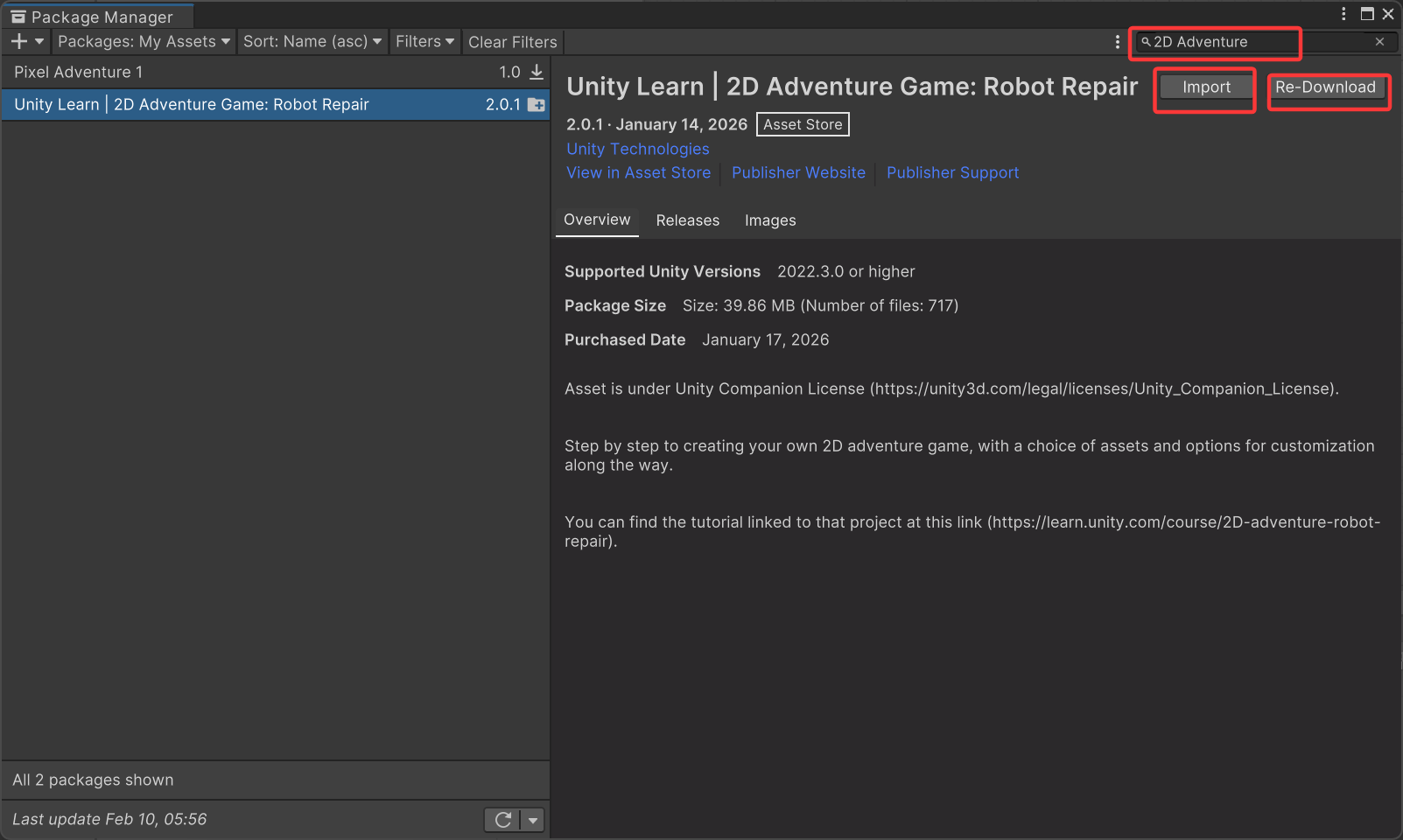
Task: Switch to the Images tab
Action: pos(770,220)
